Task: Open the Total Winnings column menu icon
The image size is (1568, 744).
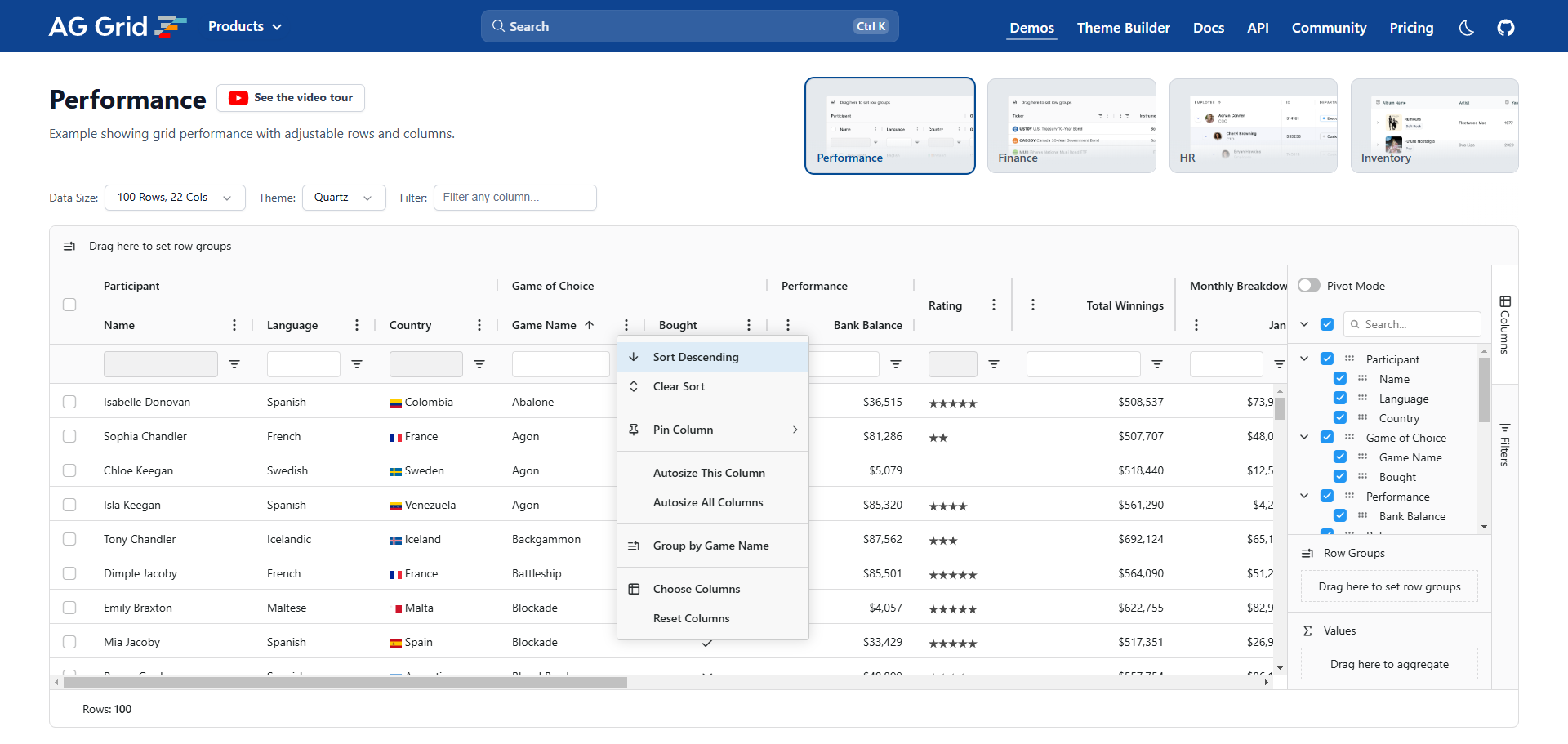Action: click(x=1033, y=305)
